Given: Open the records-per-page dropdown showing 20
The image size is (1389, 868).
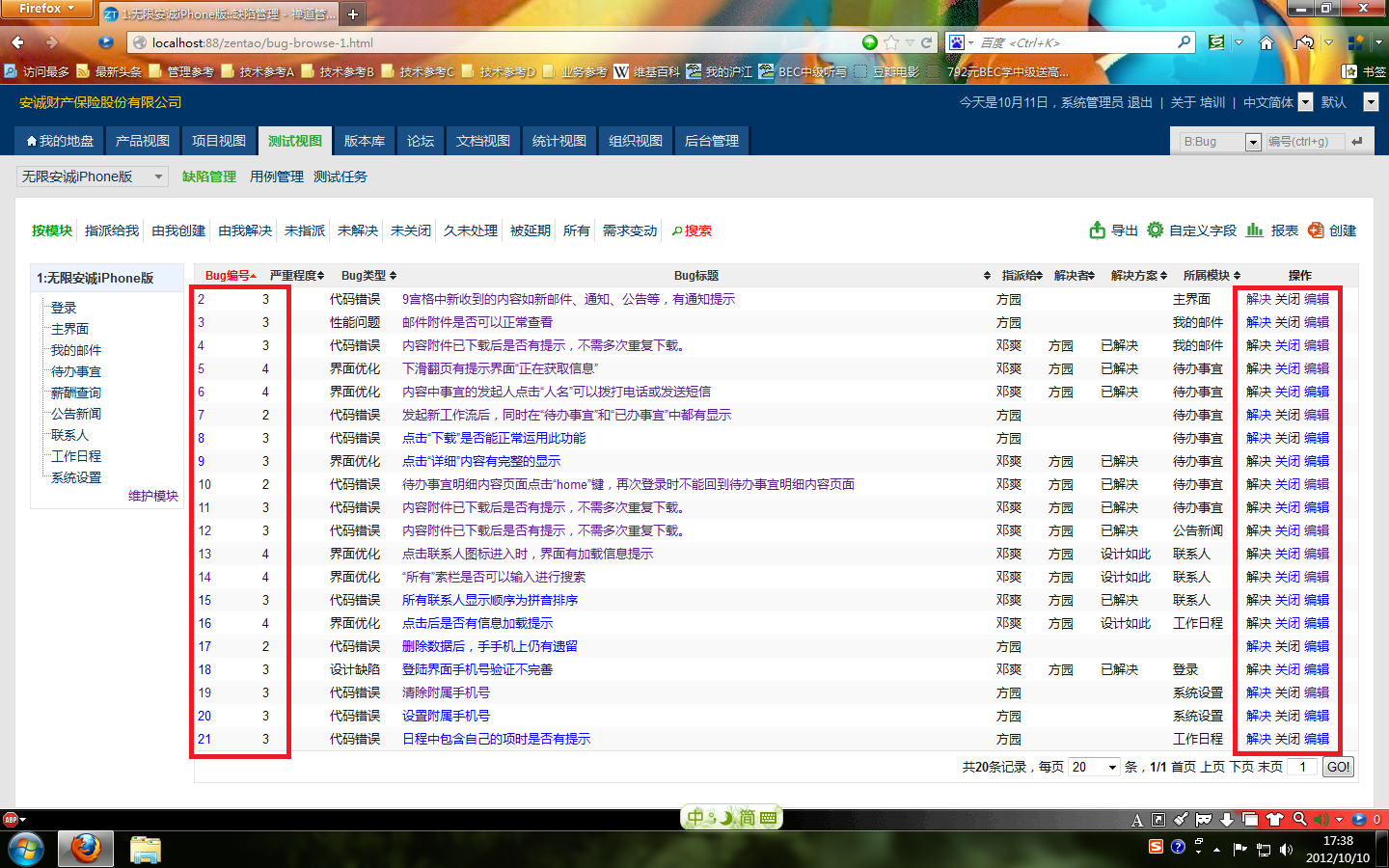Looking at the screenshot, I should click(1094, 767).
